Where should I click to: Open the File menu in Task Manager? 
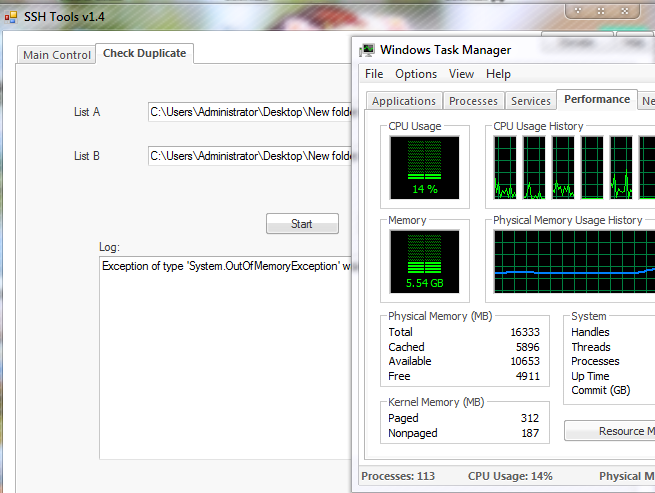[374, 74]
